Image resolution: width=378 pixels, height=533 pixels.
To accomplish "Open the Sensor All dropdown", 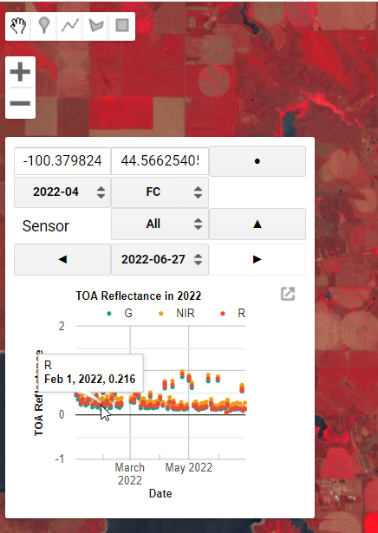I will [x=160, y=224].
